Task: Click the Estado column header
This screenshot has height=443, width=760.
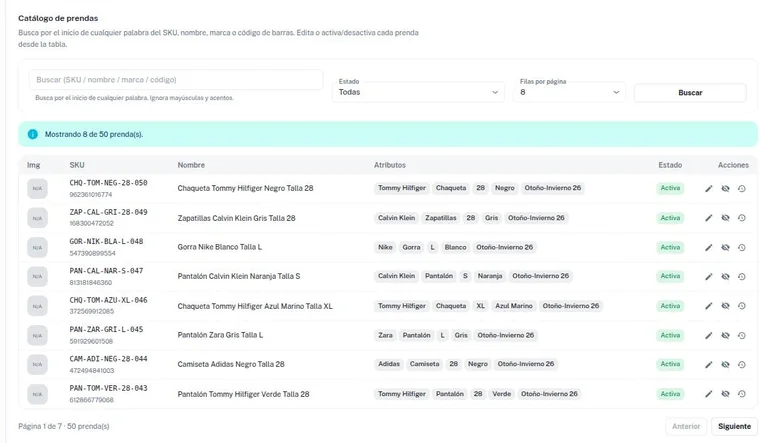Action: click(670, 165)
